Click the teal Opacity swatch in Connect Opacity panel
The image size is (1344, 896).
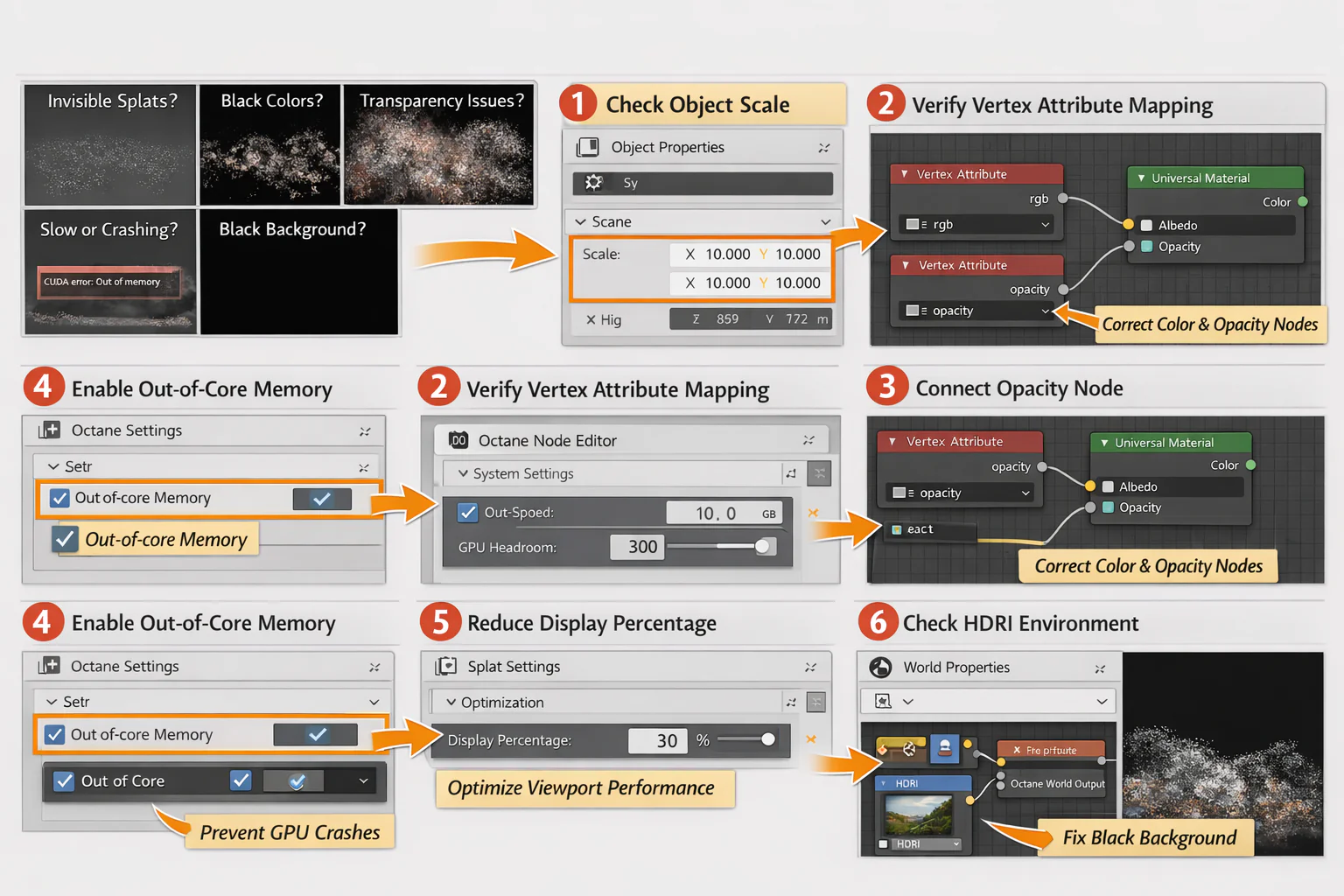pos(1108,507)
